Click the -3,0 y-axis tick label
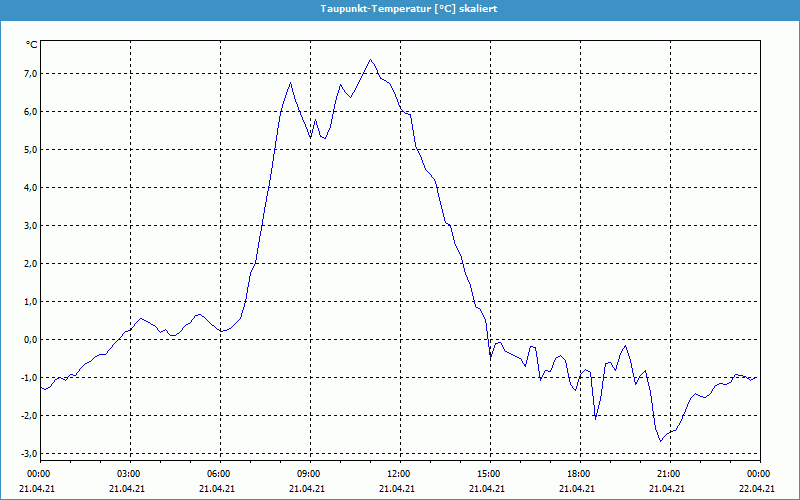 (27, 454)
